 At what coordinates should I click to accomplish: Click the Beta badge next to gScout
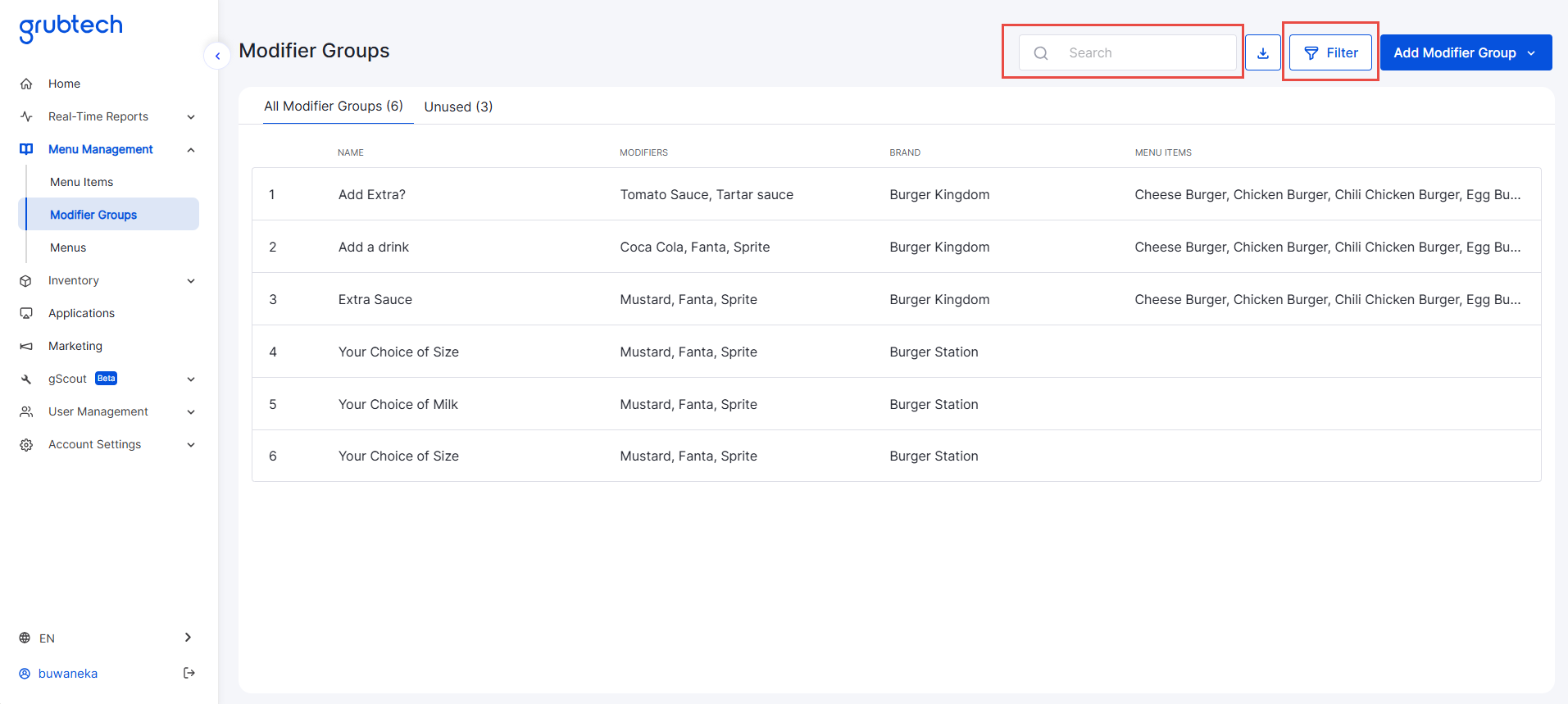click(x=107, y=378)
